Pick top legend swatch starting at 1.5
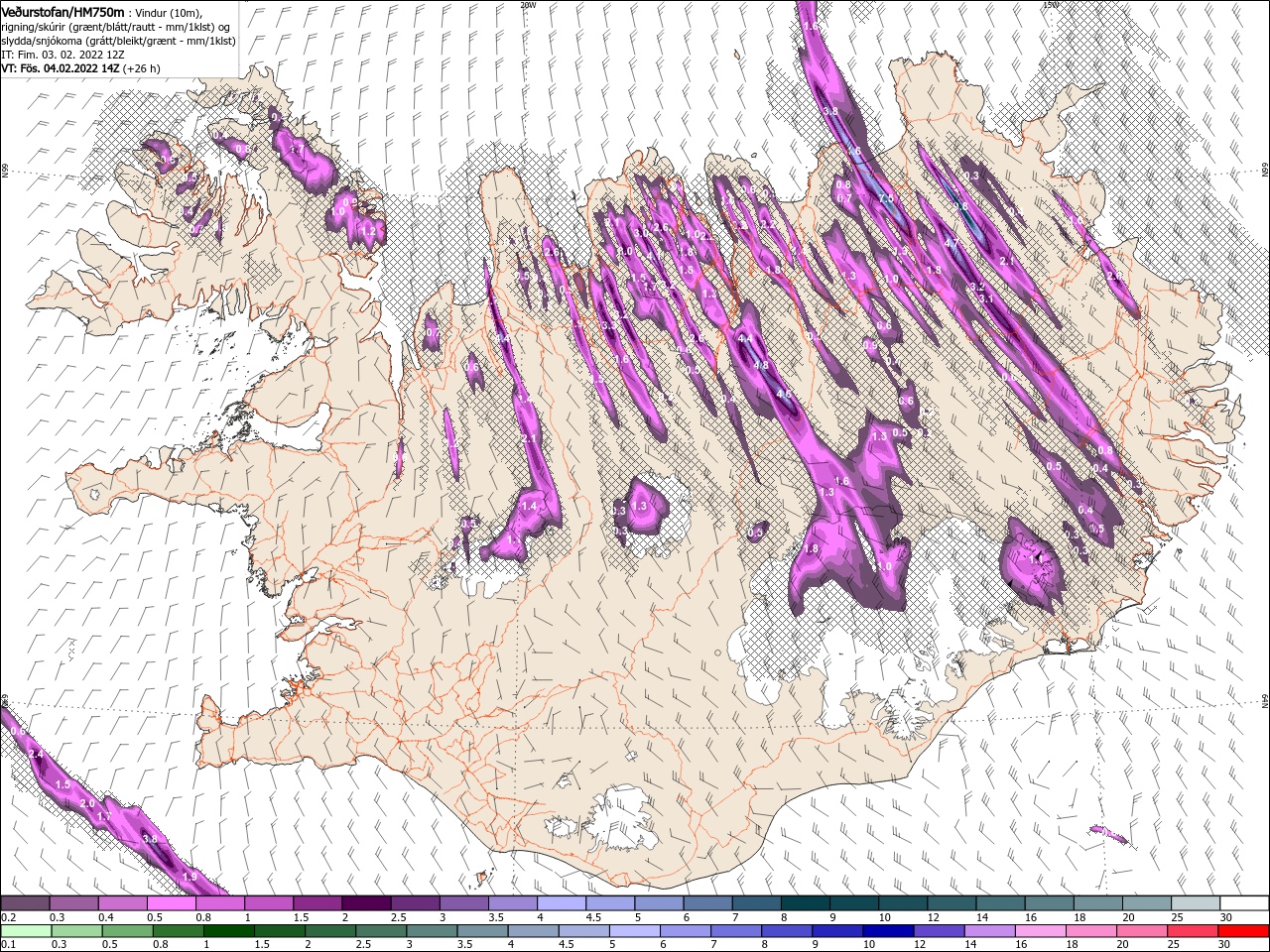This screenshot has height=952, width=1270. [317, 903]
